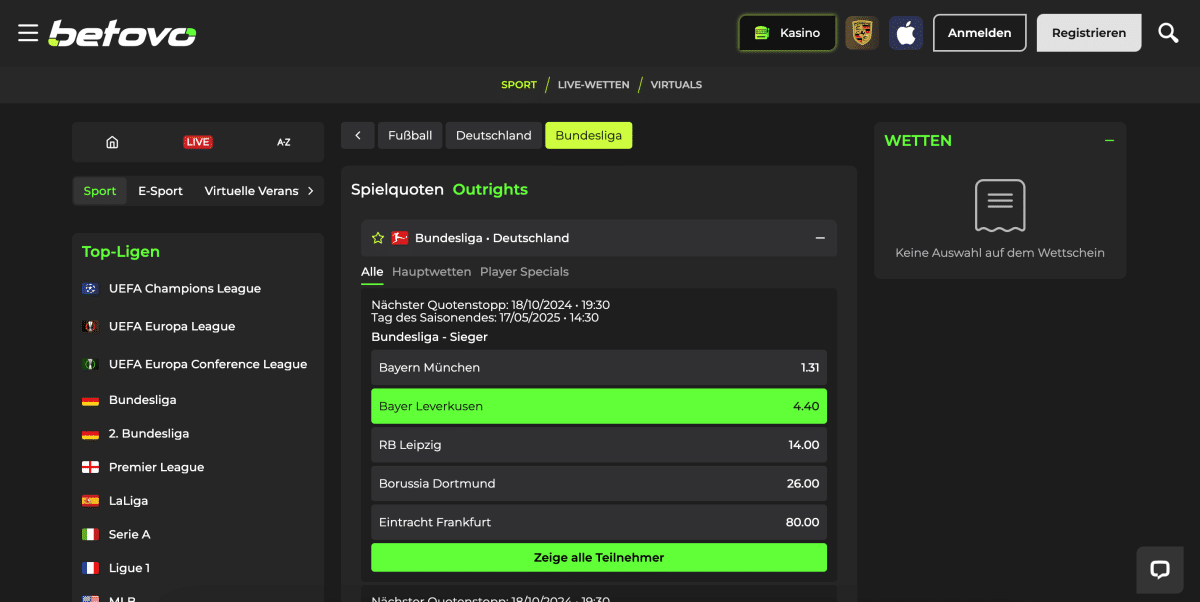Select the Alle market filter

pos(372,272)
